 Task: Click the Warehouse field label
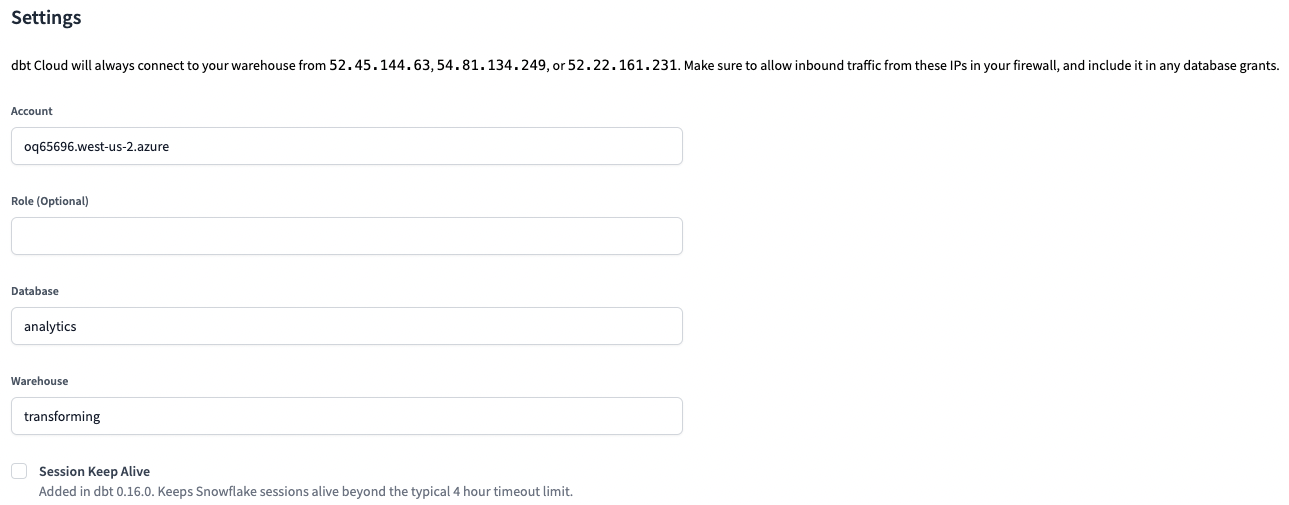click(x=40, y=381)
